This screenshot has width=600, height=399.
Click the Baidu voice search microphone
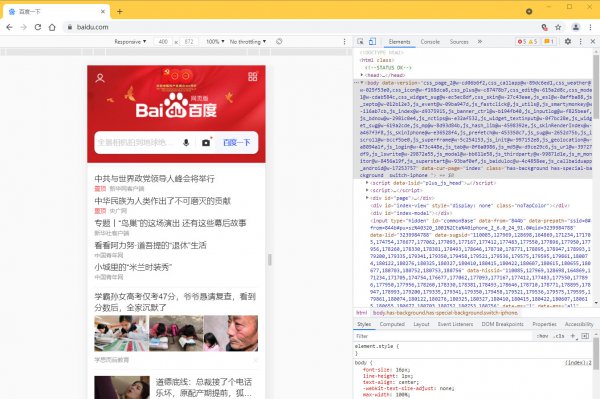[186, 143]
